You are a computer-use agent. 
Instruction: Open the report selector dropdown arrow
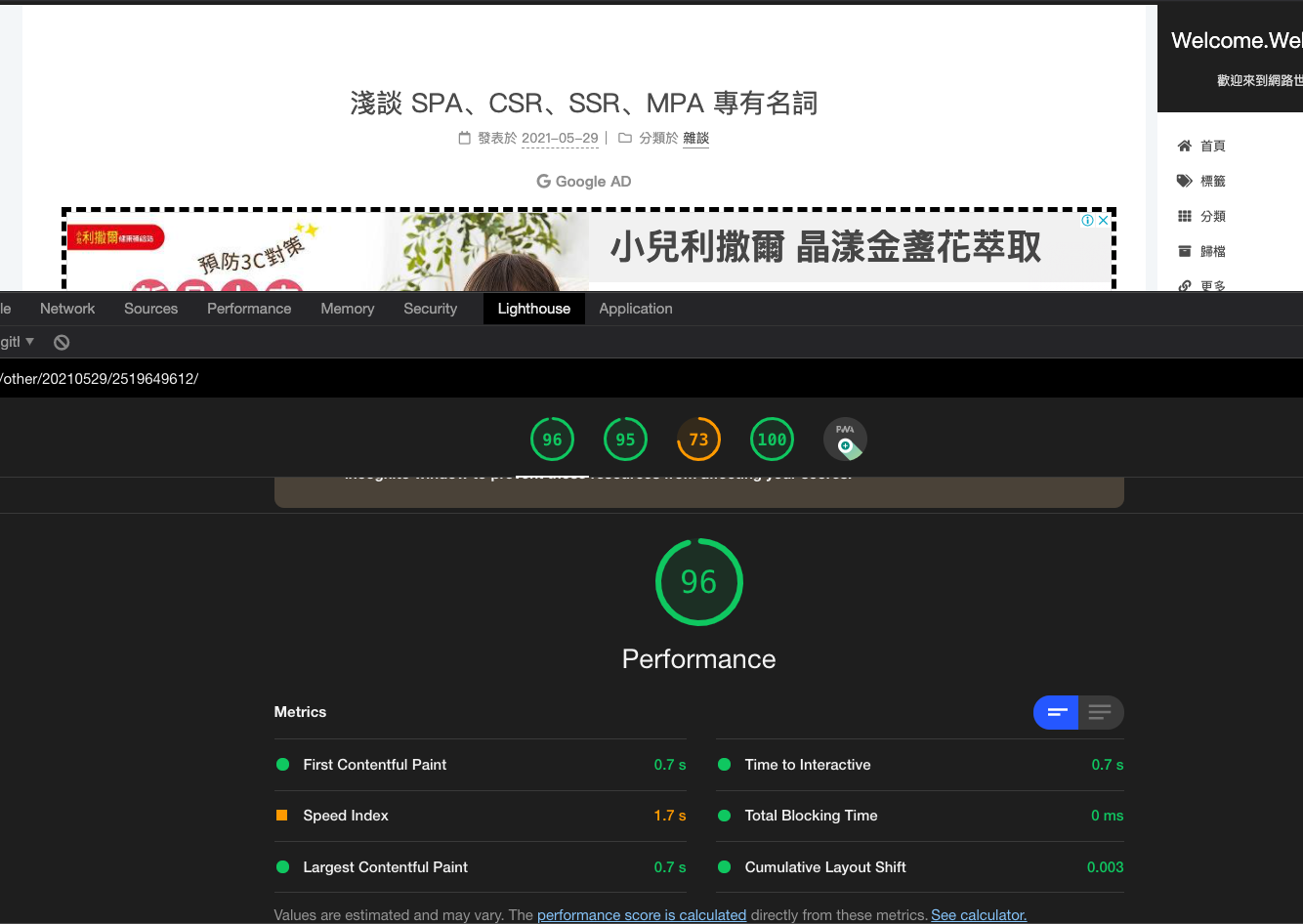(29, 342)
